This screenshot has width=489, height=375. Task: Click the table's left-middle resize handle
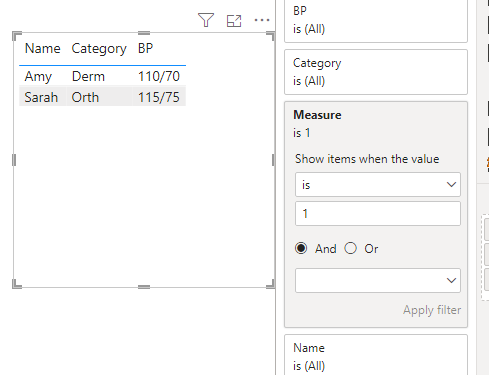pyautogui.click(x=14, y=160)
